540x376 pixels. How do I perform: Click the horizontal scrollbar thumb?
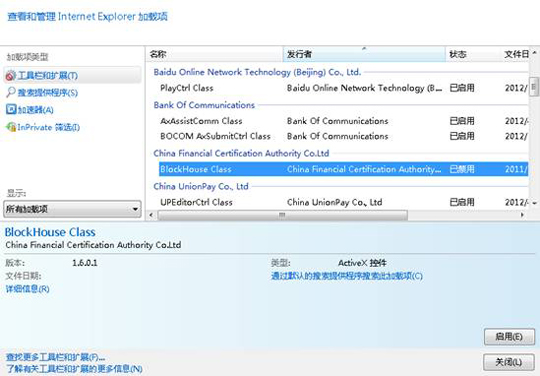coord(282,215)
